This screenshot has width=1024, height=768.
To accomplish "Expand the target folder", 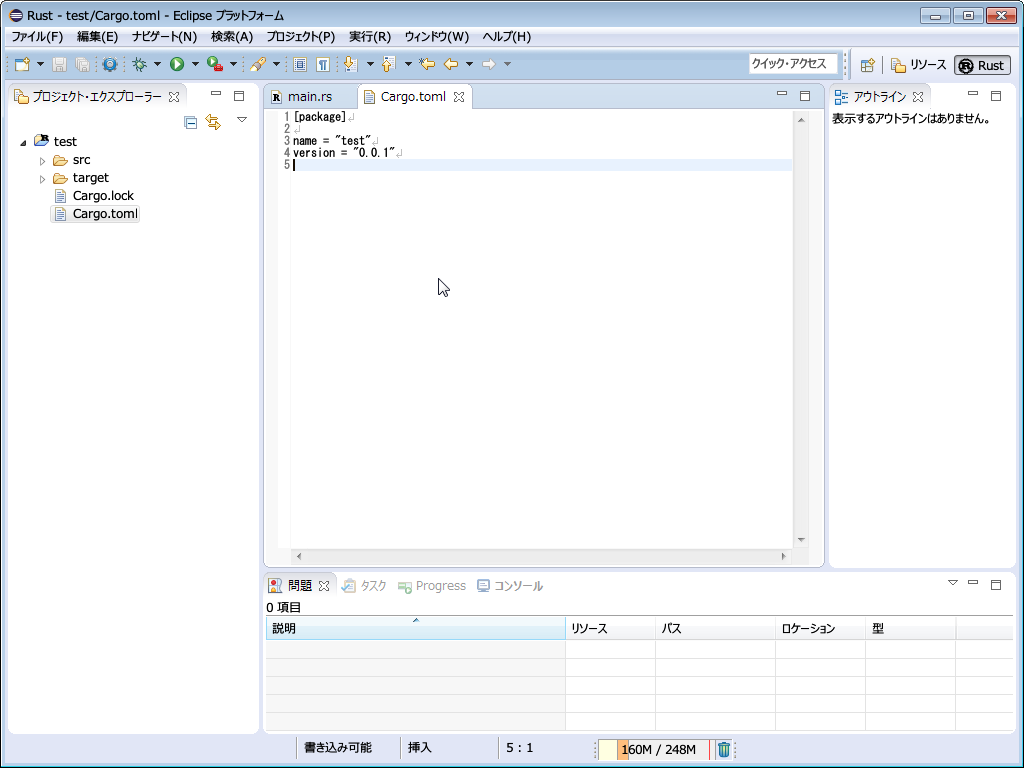I will pos(42,178).
